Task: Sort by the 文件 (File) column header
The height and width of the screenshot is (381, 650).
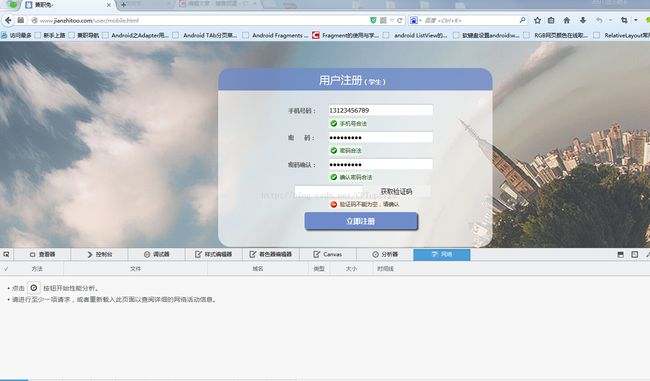Action: click(136, 269)
